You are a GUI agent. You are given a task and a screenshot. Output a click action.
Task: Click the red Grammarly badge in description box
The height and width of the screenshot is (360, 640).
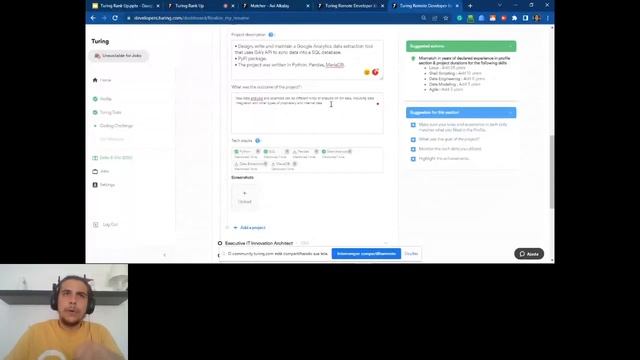coord(375,72)
